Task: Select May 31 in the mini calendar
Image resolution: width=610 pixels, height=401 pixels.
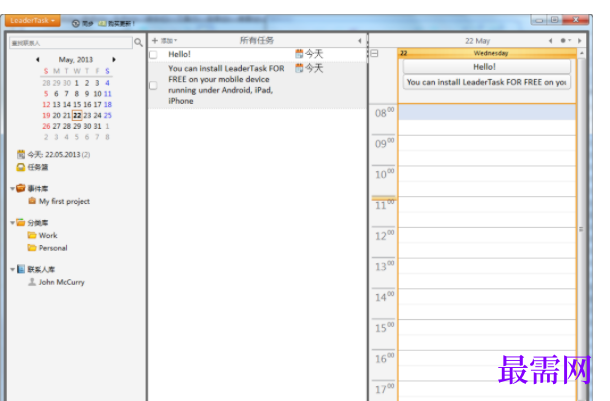Action: [x=97, y=126]
